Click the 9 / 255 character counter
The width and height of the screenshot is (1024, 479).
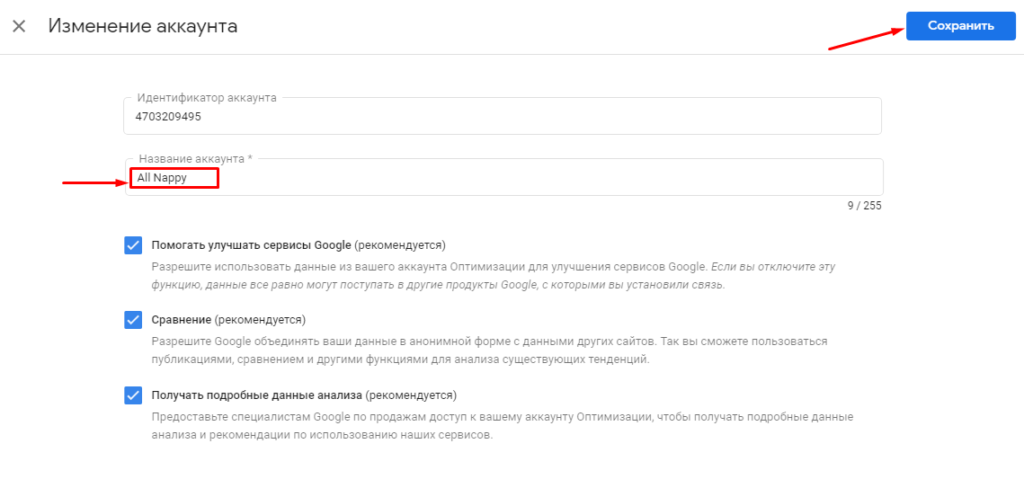click(862, 206)
